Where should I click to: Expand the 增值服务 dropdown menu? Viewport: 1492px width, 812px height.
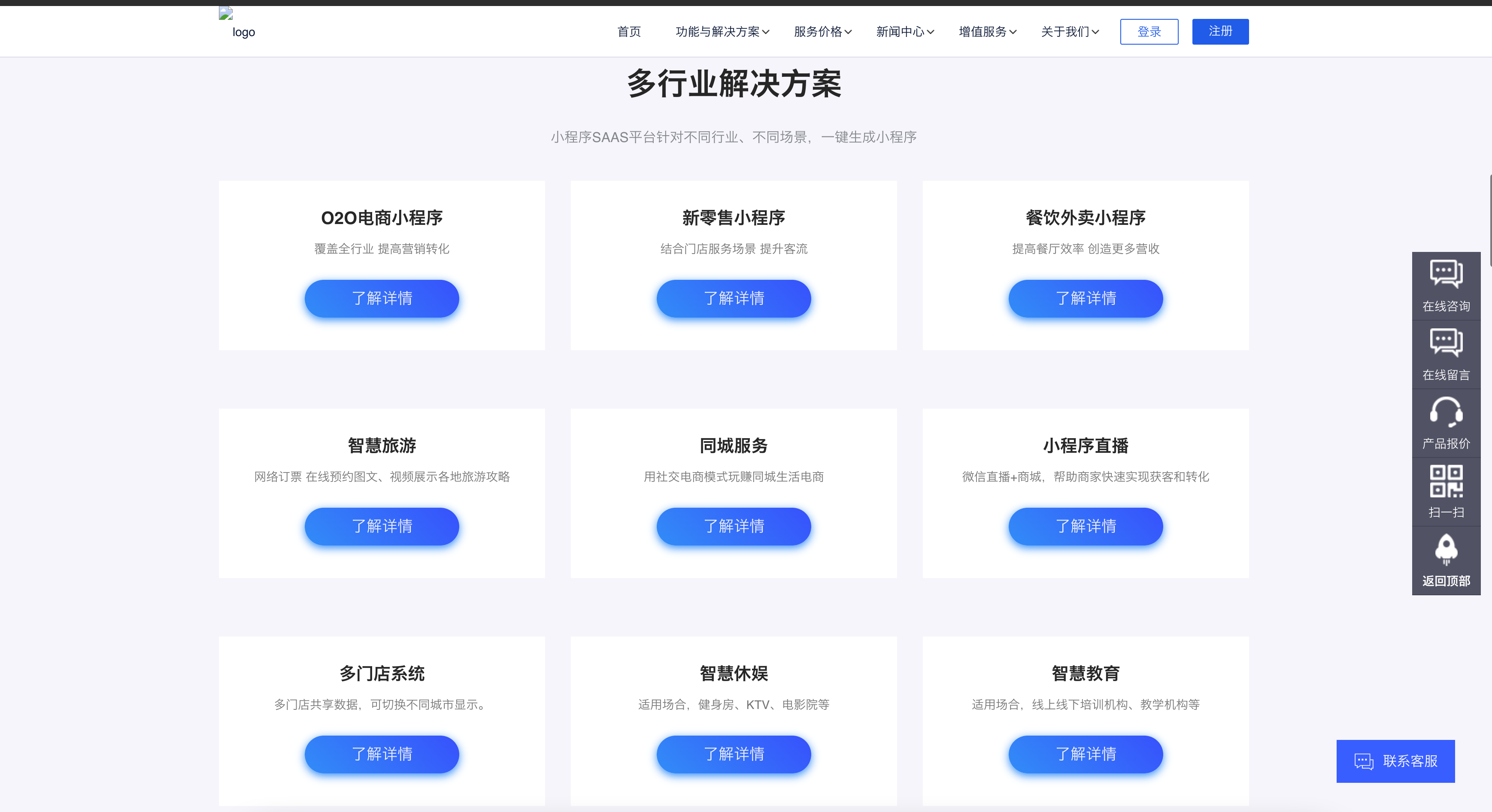click(x=988, y=32)
